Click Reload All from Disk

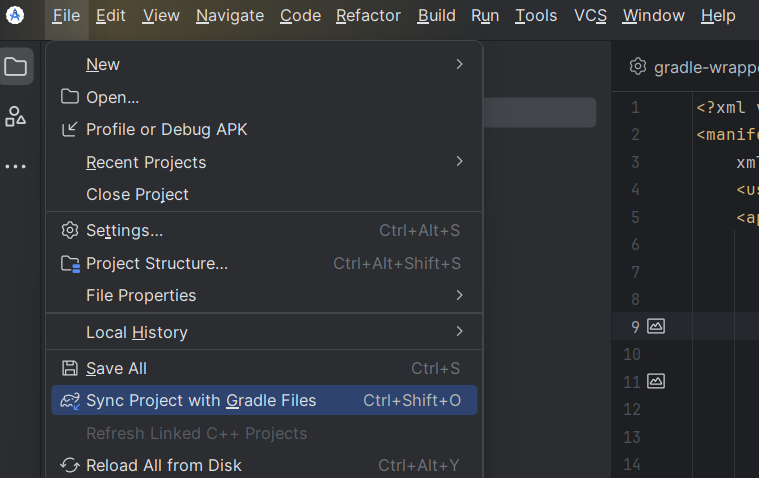coord(164,465)
